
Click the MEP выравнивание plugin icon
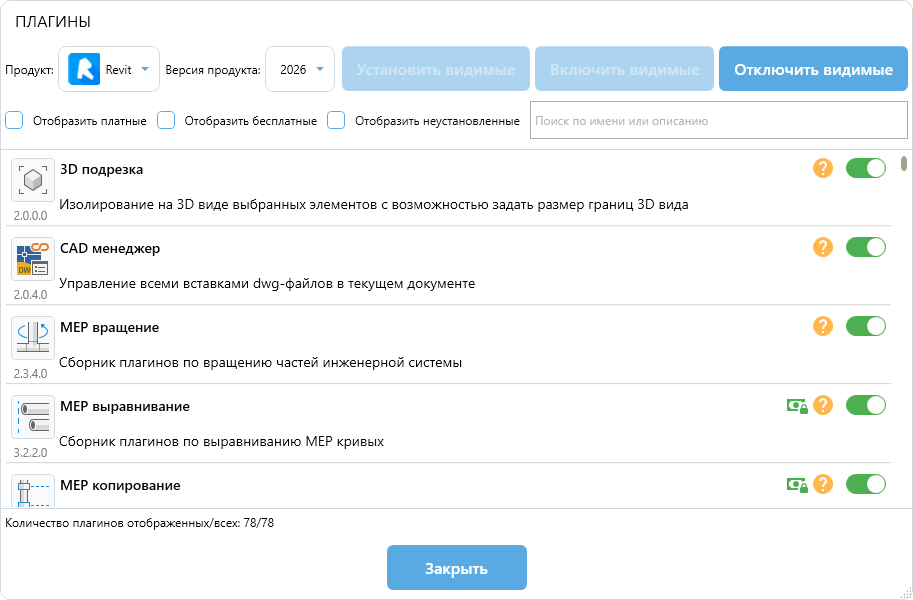[x=33, y=416]
